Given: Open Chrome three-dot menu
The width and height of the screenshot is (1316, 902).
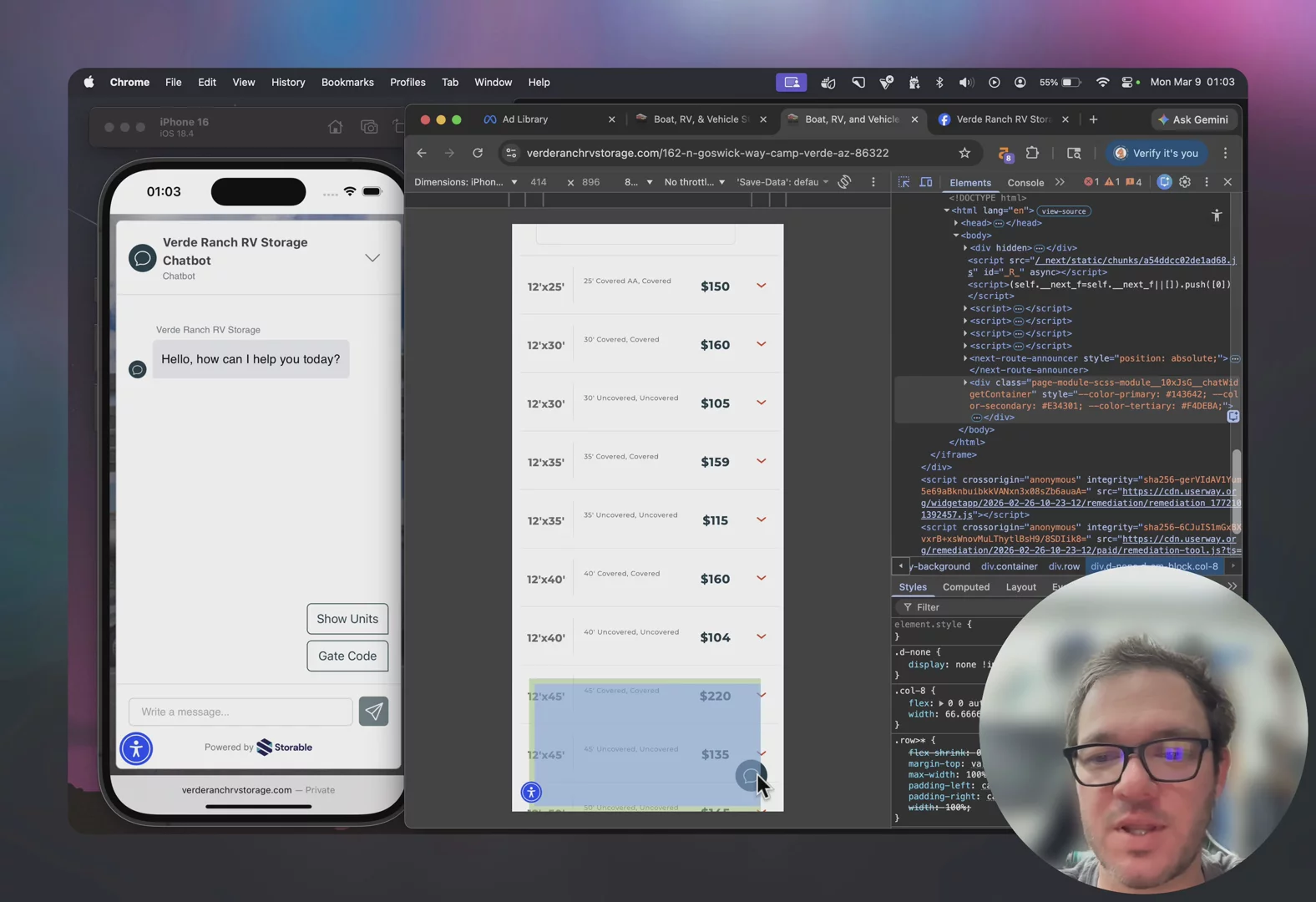Looking at the screenshot, I should click(x=1225, y=153).
